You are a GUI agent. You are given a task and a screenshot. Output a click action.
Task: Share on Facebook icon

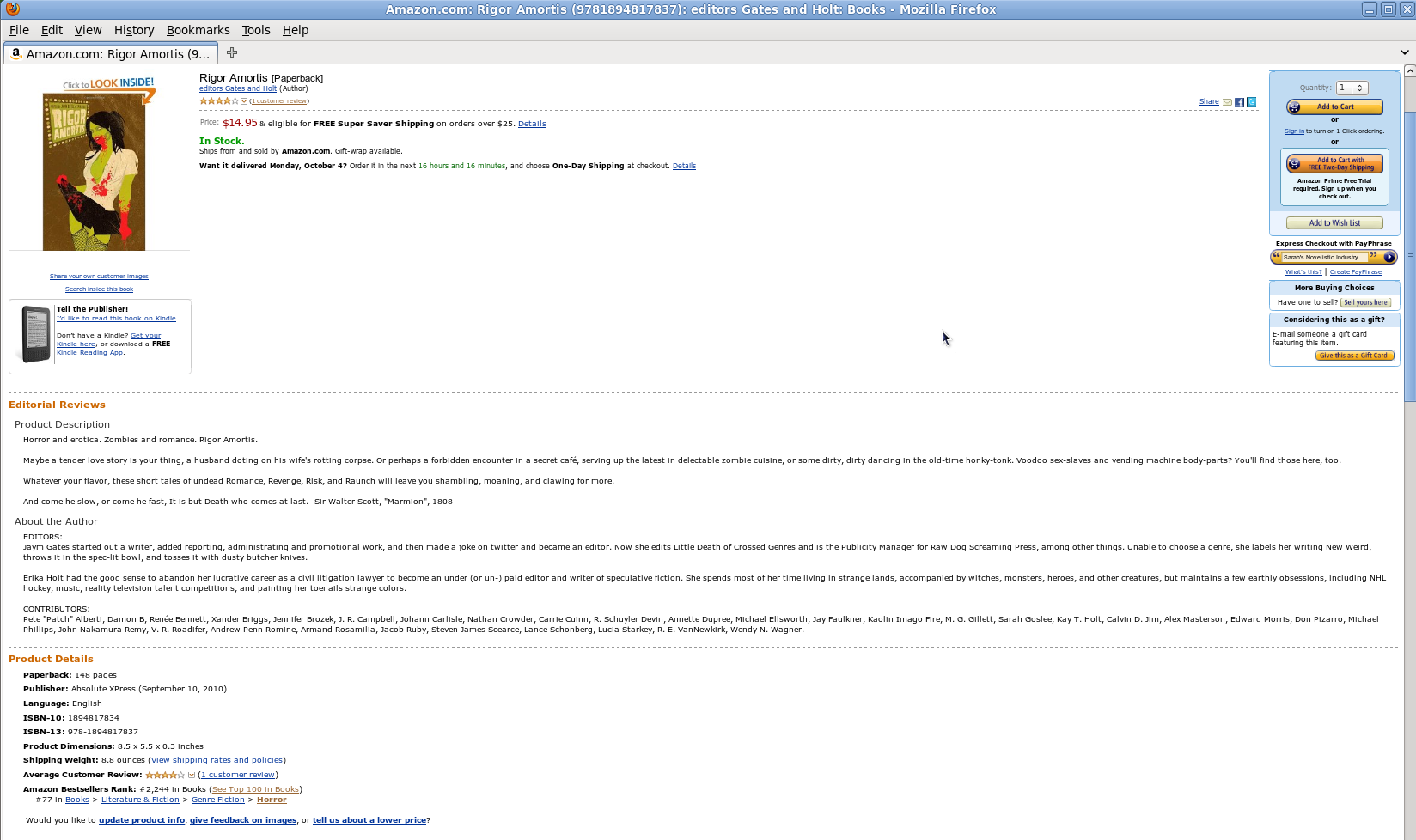click(x=1239, y=102)
